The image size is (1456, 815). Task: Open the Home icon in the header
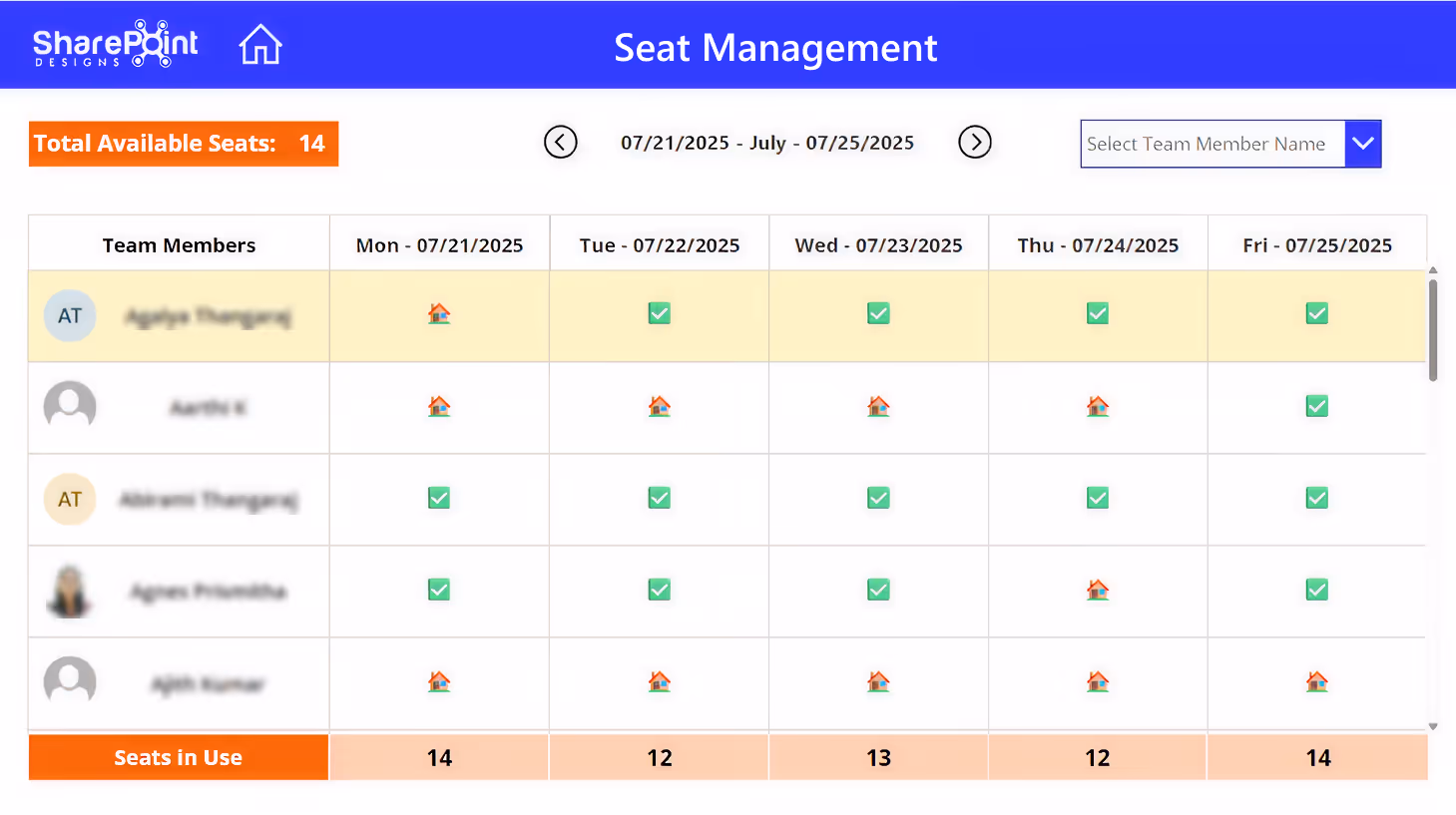[x=259, y=44]
